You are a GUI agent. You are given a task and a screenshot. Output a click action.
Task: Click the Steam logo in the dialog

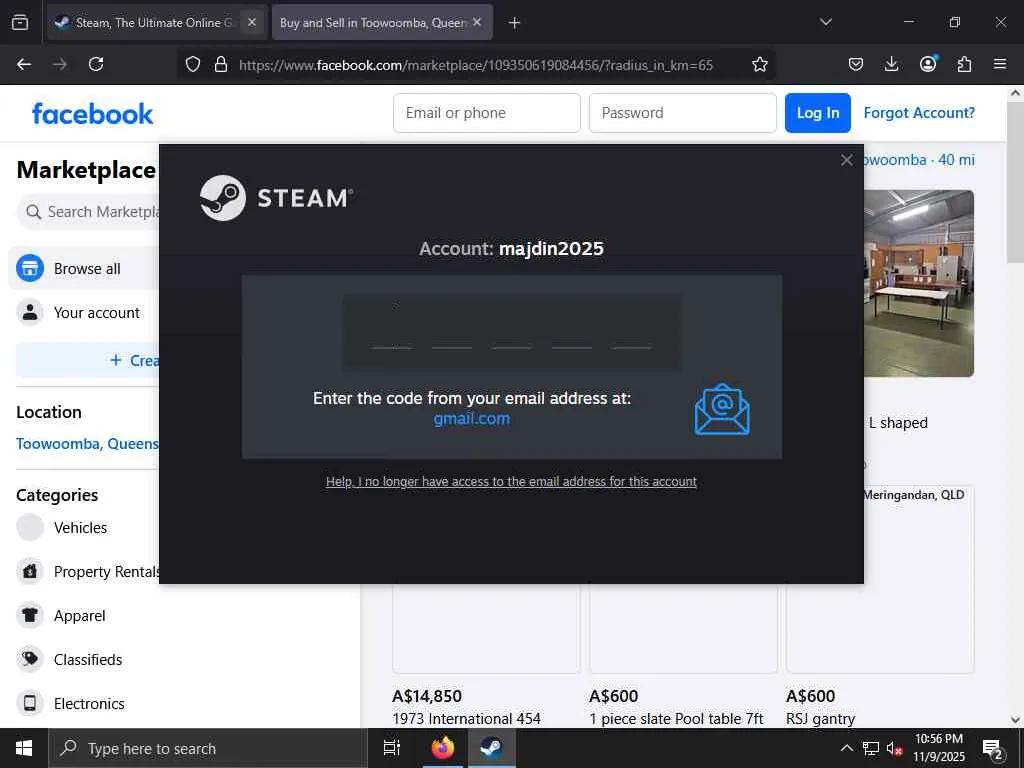tap(276, 197)
